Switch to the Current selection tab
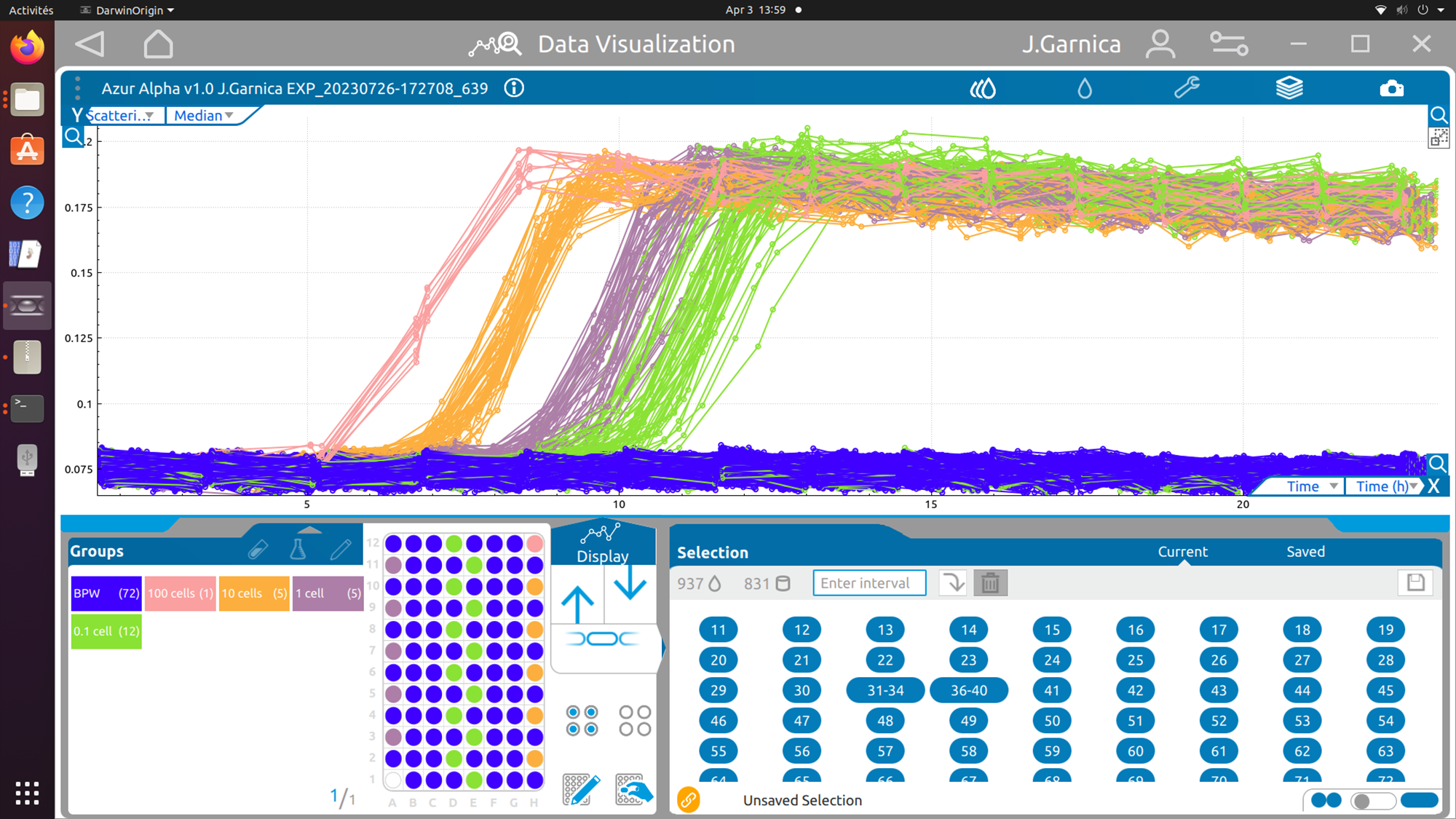 1182,552
